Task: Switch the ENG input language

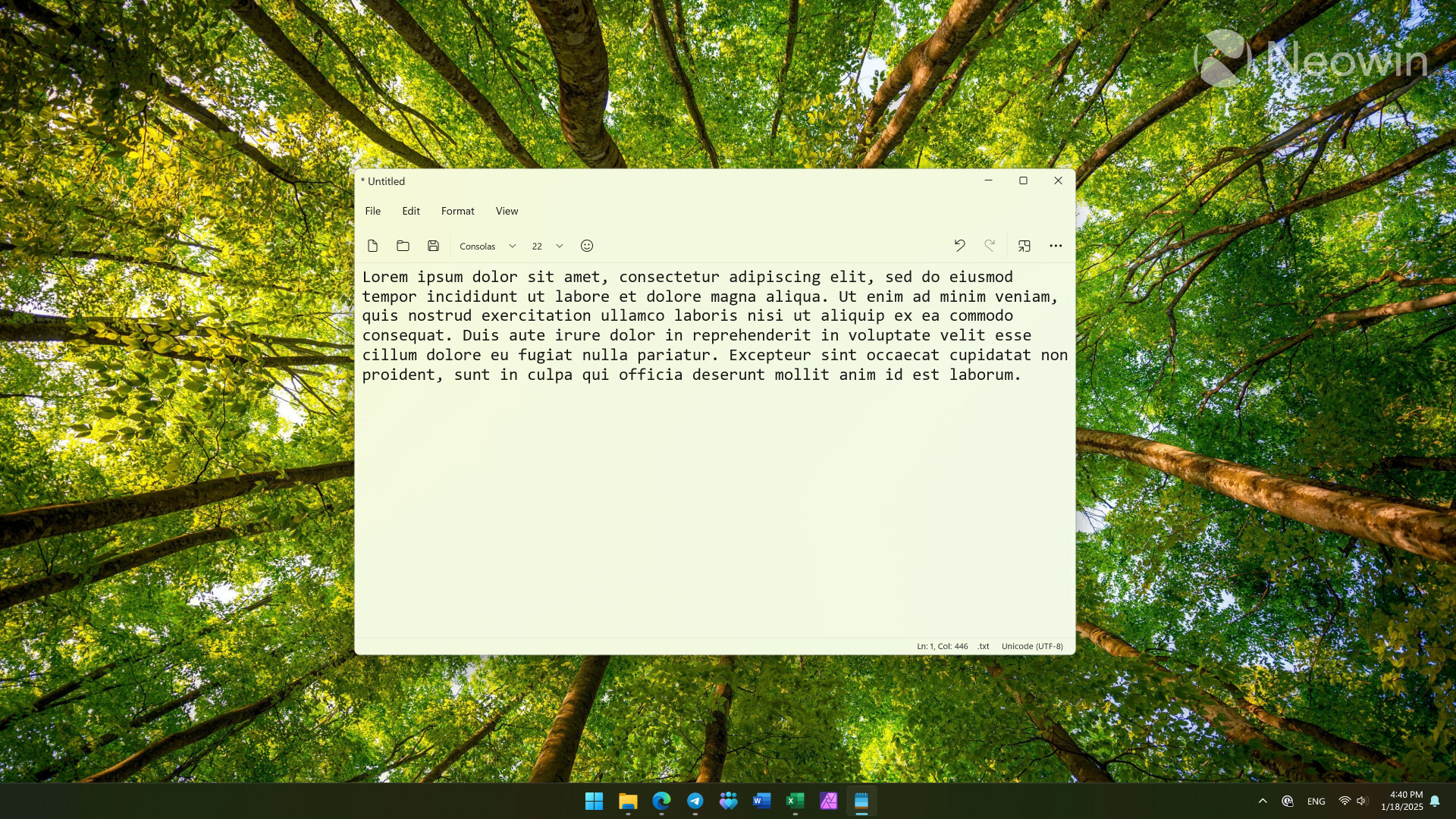Action: [1316, 801]
